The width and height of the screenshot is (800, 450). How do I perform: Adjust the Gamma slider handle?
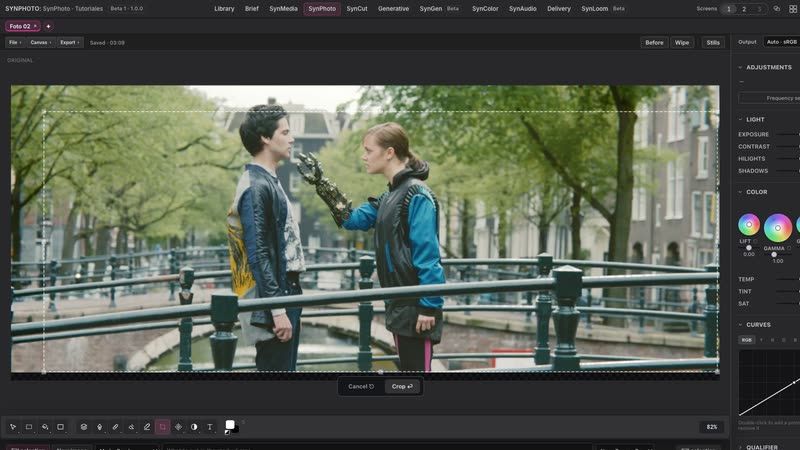[774, 255]
